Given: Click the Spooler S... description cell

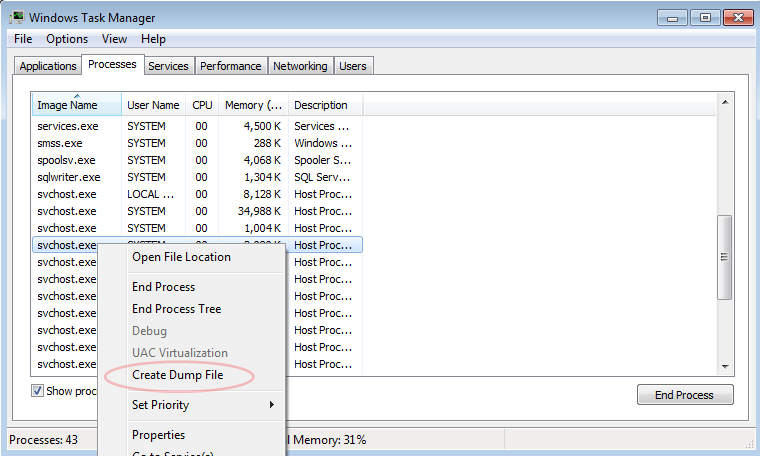Looking at the screenshot, I should pyautogui.click(x=323, y=160).
